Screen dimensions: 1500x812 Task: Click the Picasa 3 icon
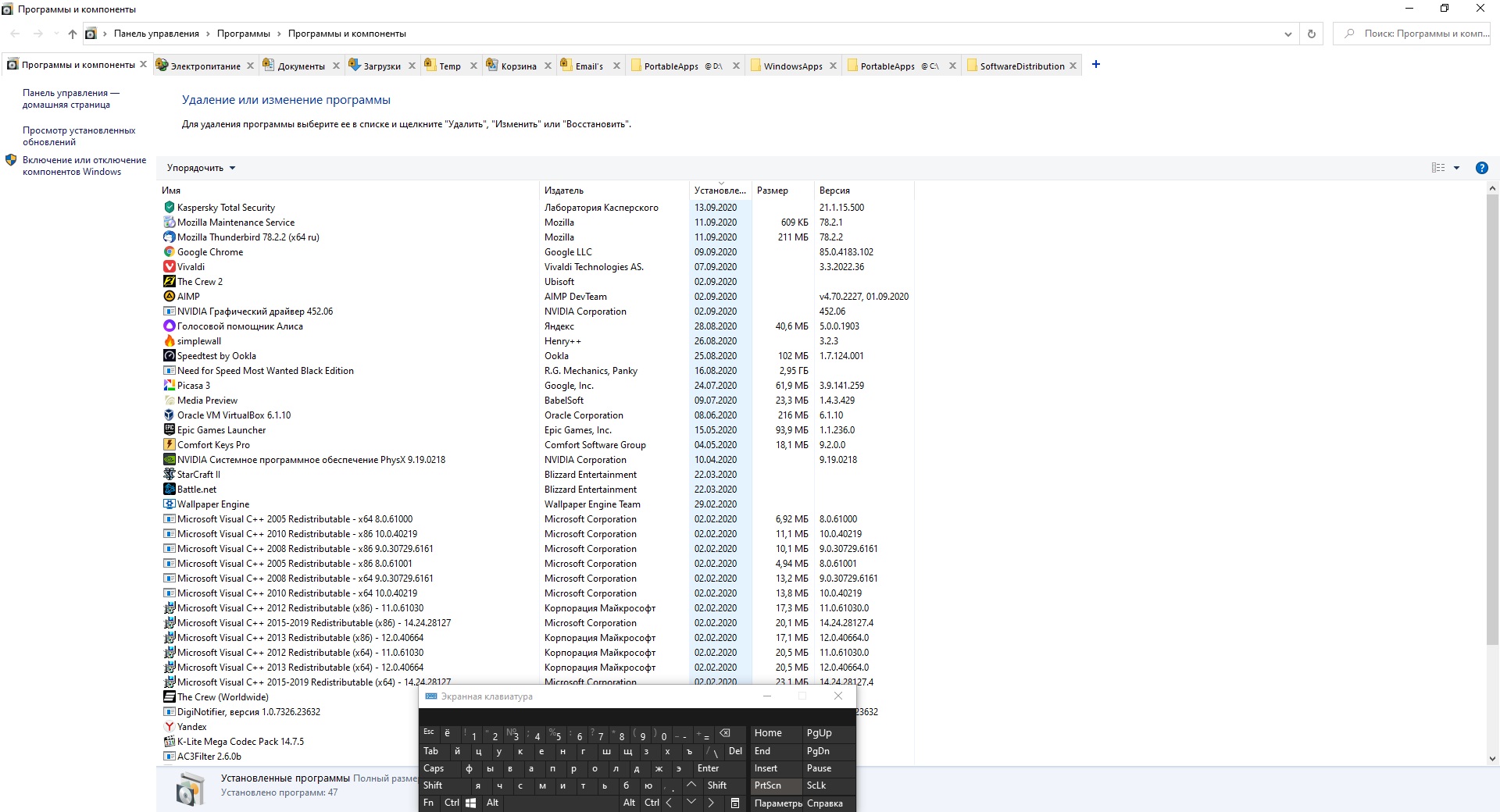(x=169, y=386)
